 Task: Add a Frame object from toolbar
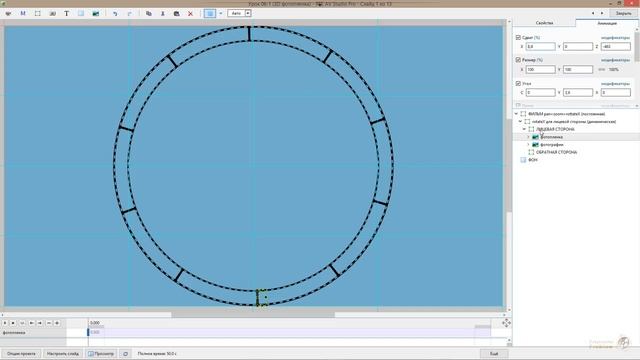click(38, 13)
